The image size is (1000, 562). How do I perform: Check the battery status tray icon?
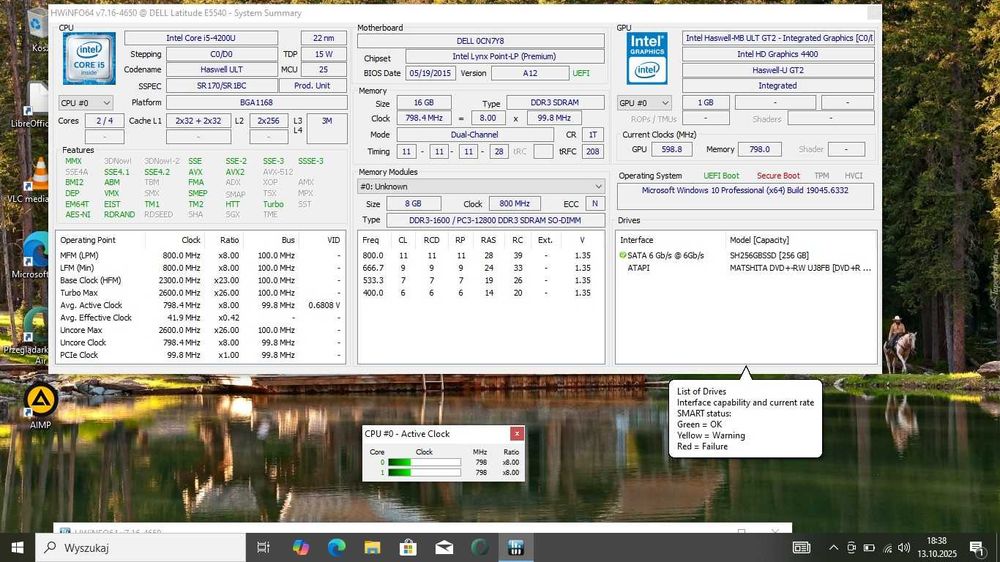point(869,547)
